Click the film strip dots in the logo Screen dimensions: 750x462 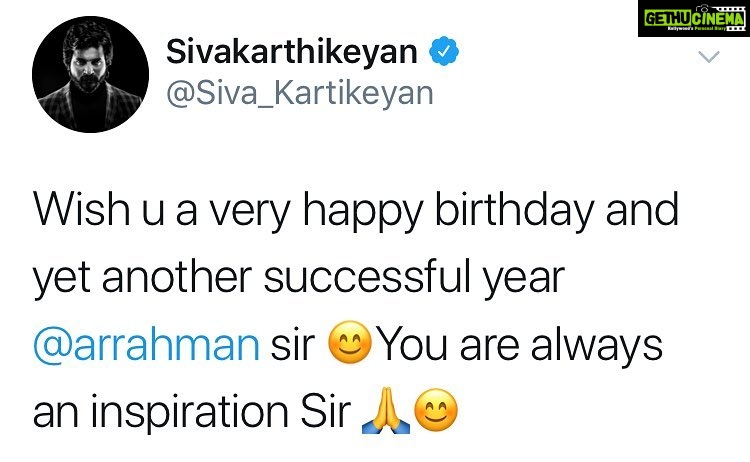pos(729,9)
